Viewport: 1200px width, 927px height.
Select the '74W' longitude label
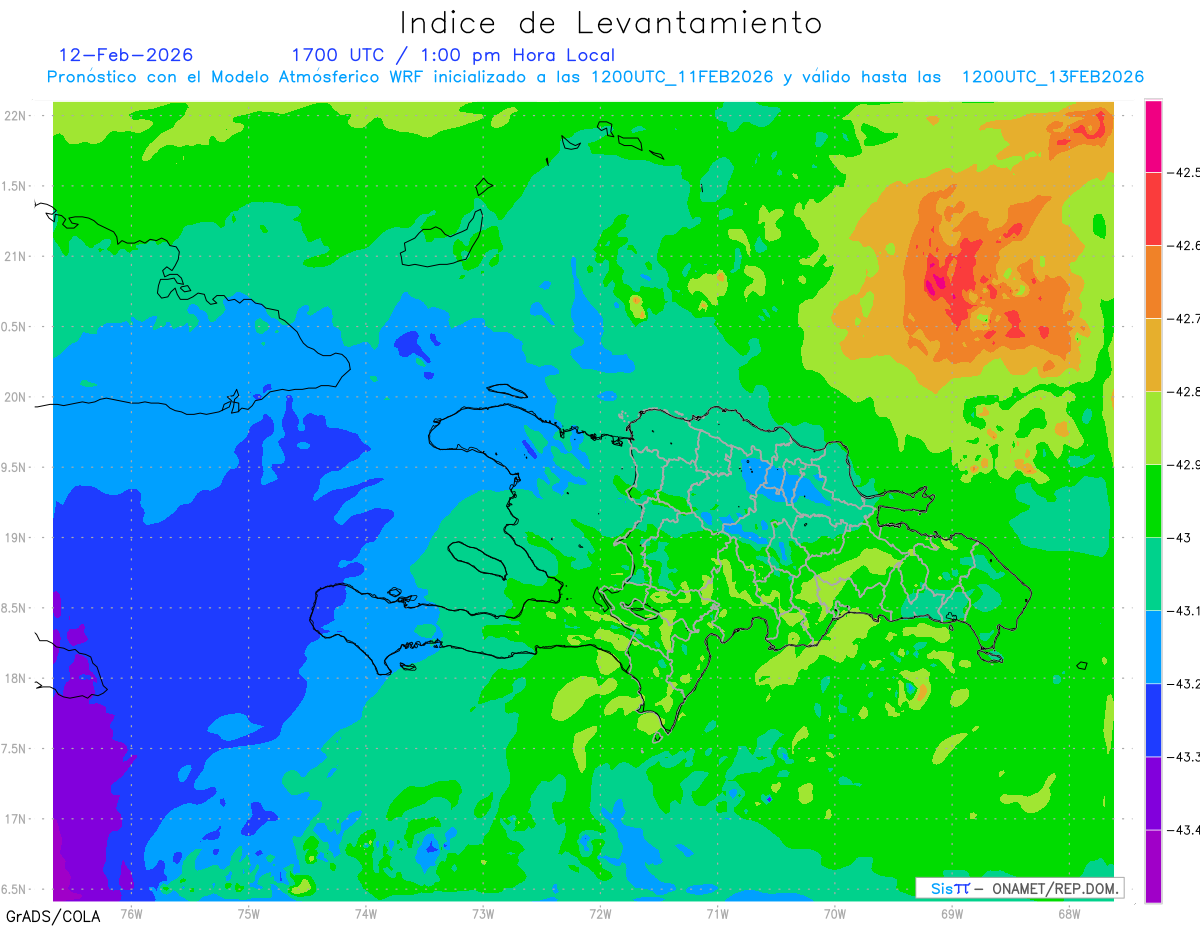[365, 913]
